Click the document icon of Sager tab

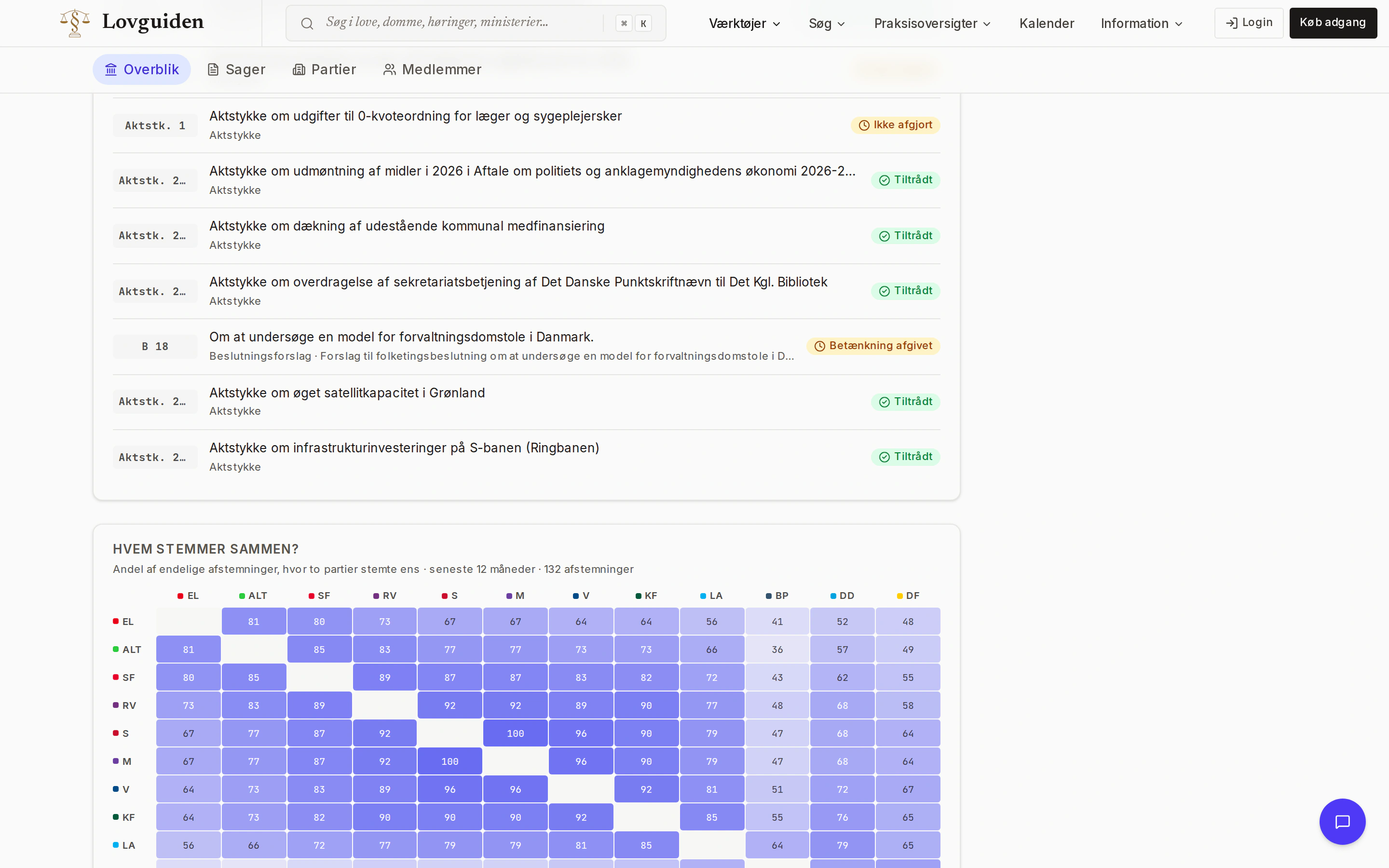[x=213, y=69]
